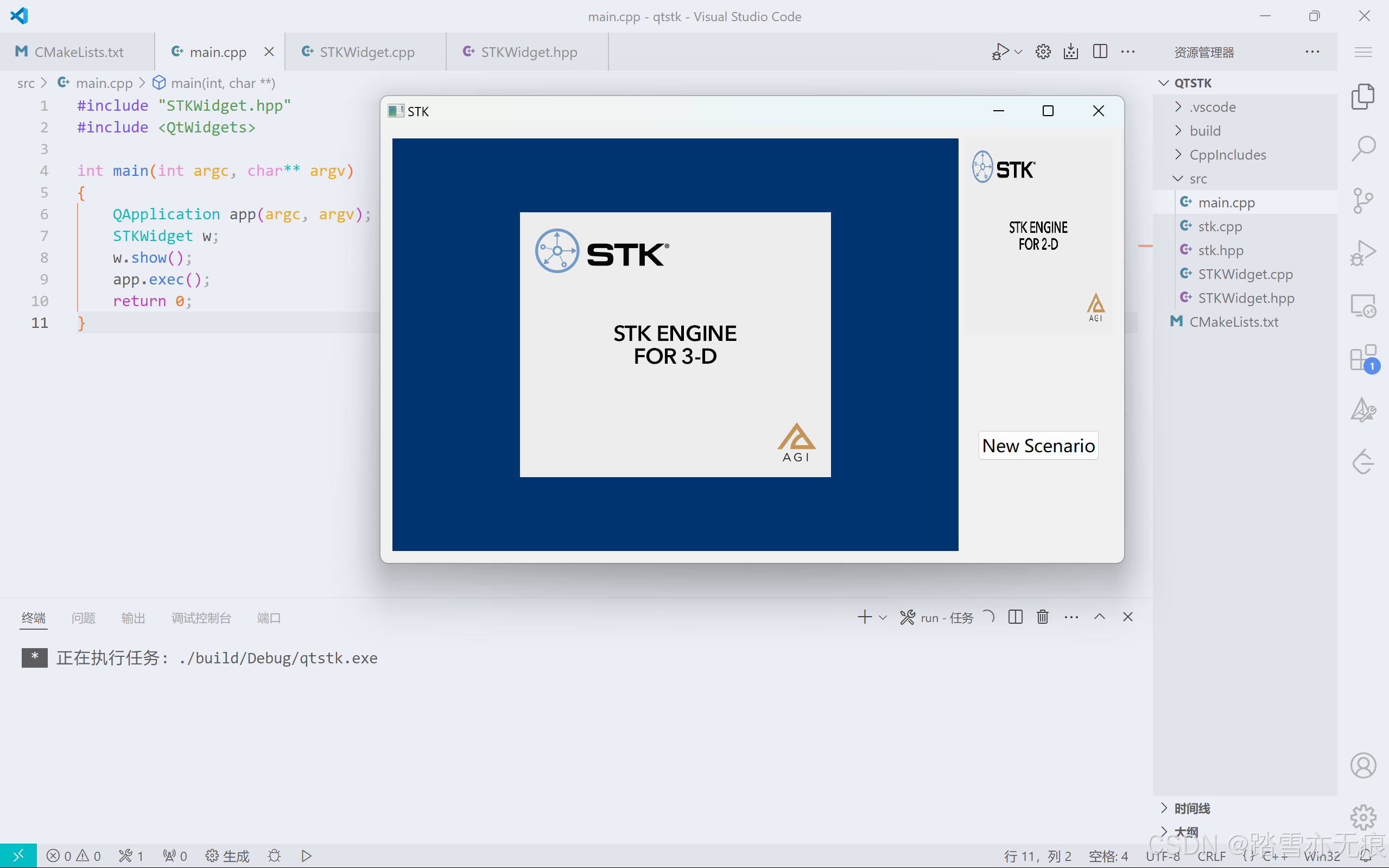The width and height of the screenshot is (1389, 868).
Task: Click New Scenario button in STK window
Action: tap(1038, 446)
